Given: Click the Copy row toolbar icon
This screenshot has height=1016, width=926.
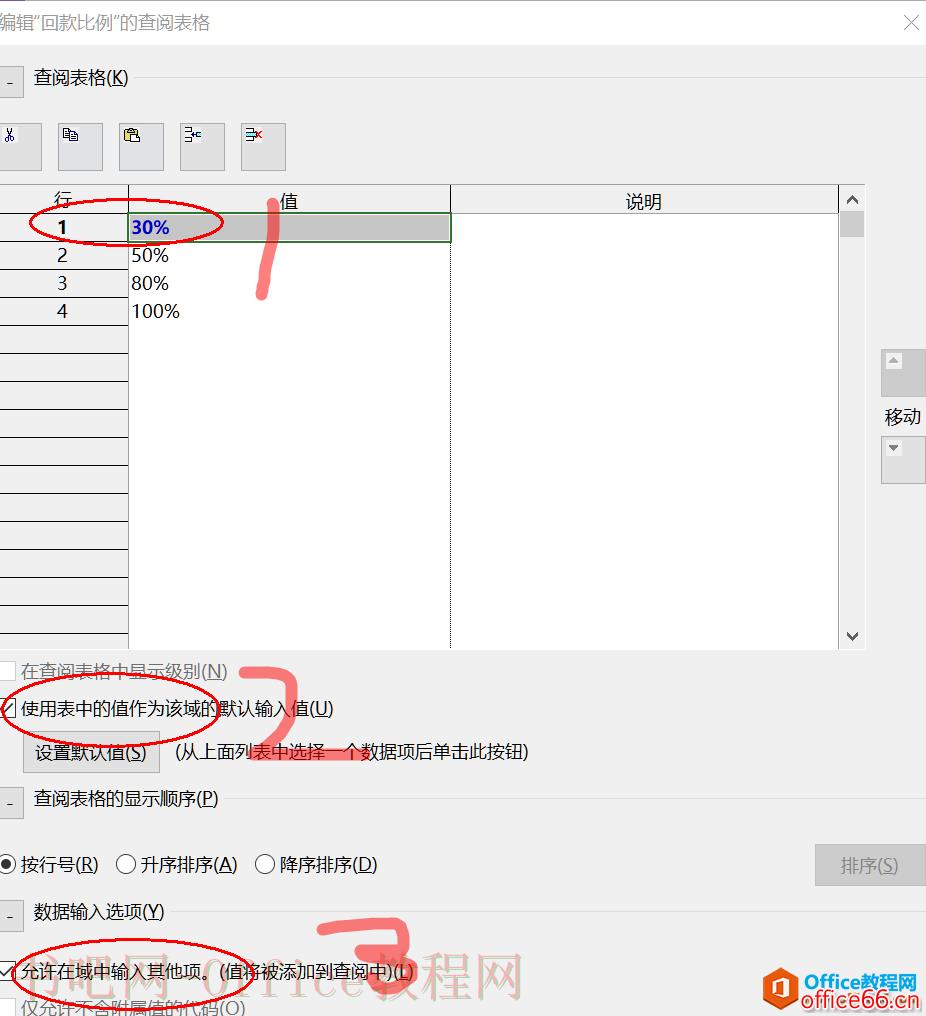Looking at the screenshot, I should 80,147.
